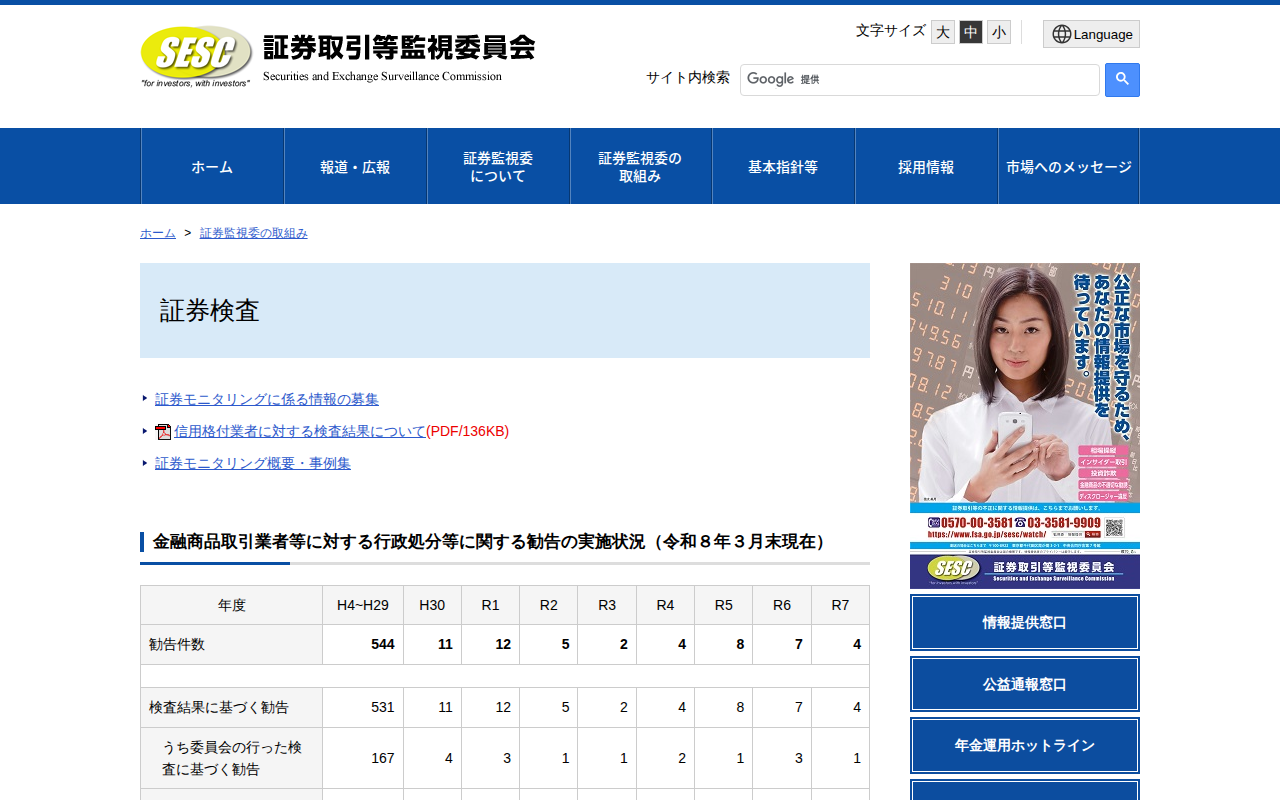Click the SESC logo in the header
The image size is (1280, 800).
[x=196, y=56]
